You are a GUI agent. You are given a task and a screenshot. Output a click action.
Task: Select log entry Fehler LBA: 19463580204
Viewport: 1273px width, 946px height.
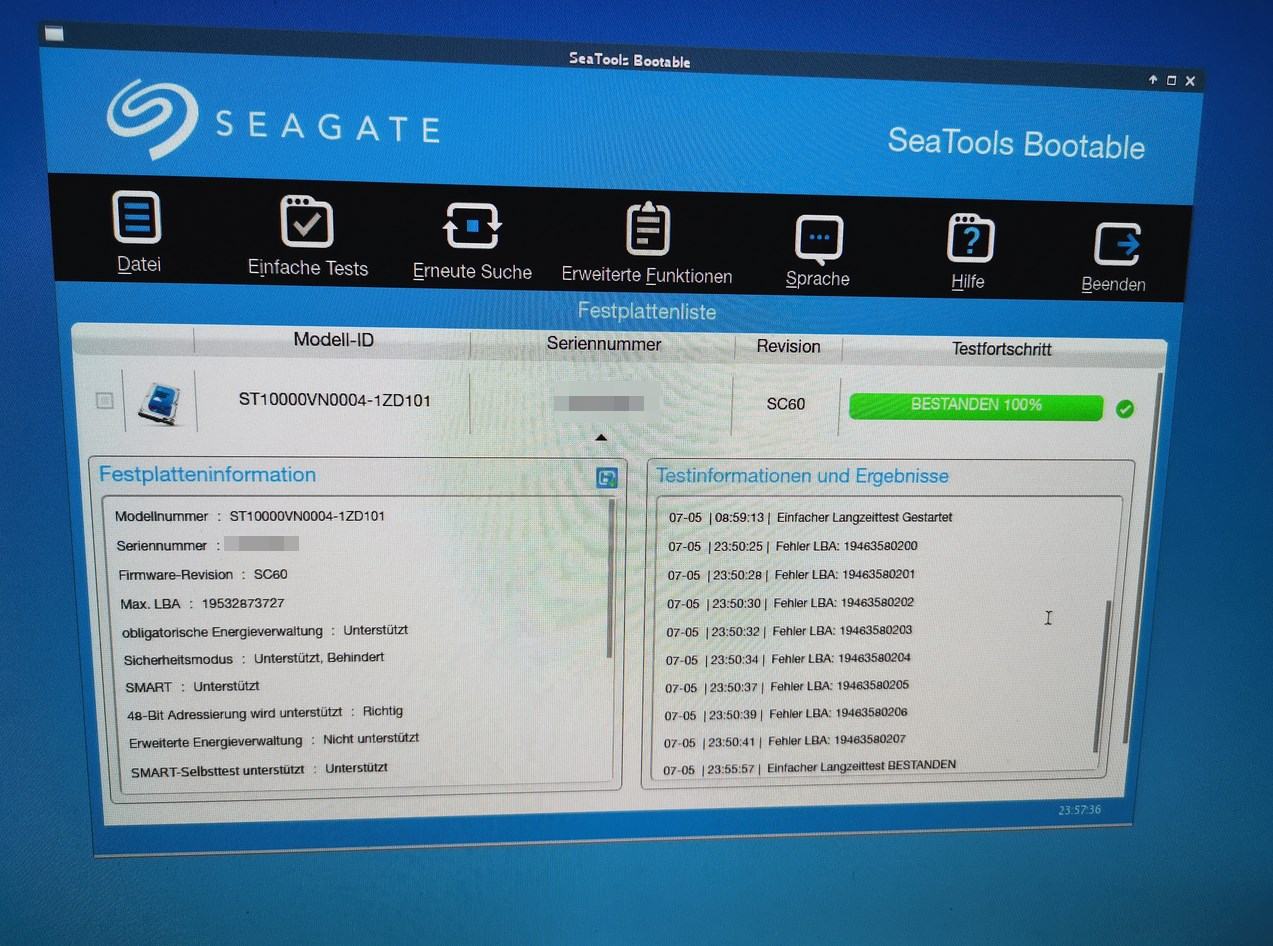789,659
